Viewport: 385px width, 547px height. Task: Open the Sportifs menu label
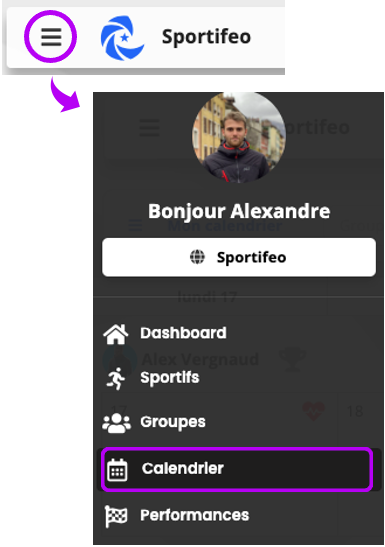169,377
